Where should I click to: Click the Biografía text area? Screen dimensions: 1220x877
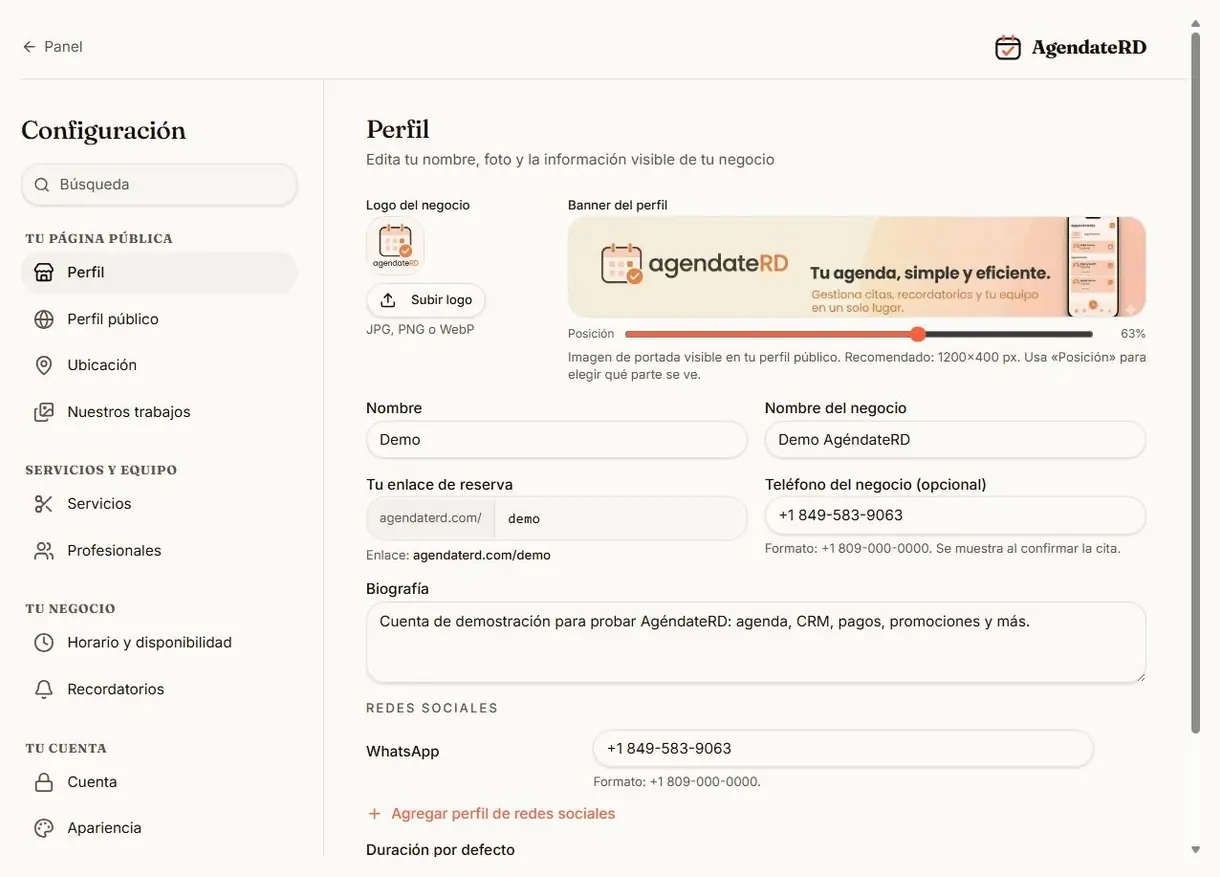point(756,643)
